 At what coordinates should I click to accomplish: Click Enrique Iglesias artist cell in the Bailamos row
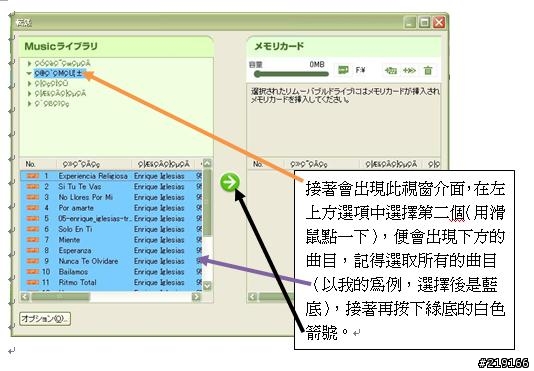pyautogui.click(x=159, y=272)
